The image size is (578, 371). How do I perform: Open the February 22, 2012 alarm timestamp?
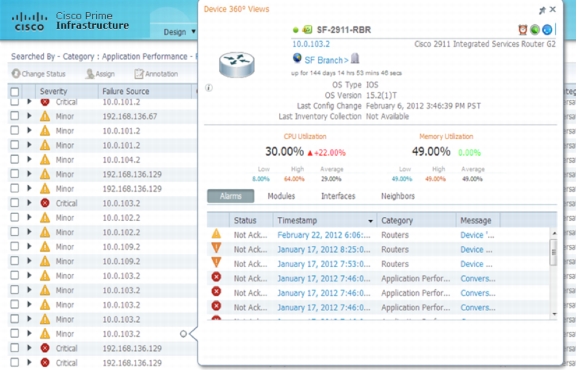(324, 235)
